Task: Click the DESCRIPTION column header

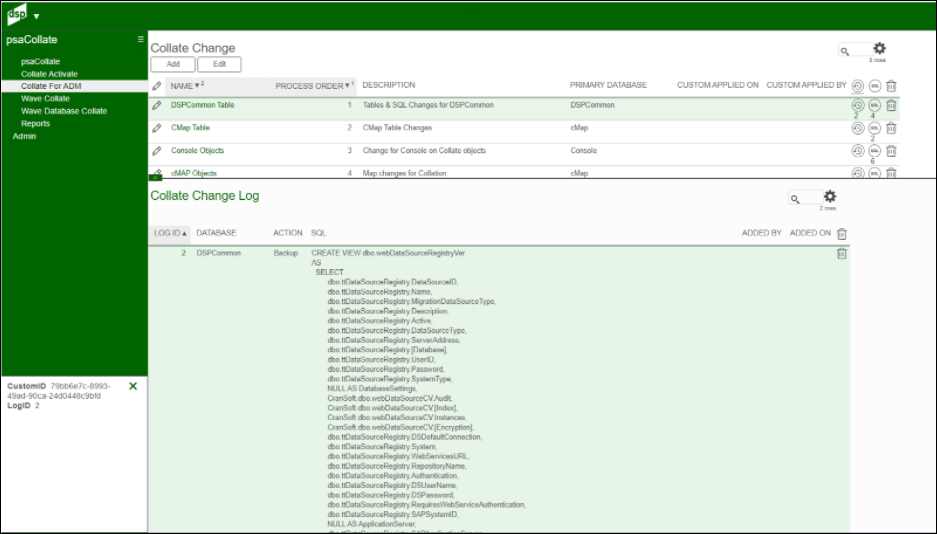Action: point(388,85)
